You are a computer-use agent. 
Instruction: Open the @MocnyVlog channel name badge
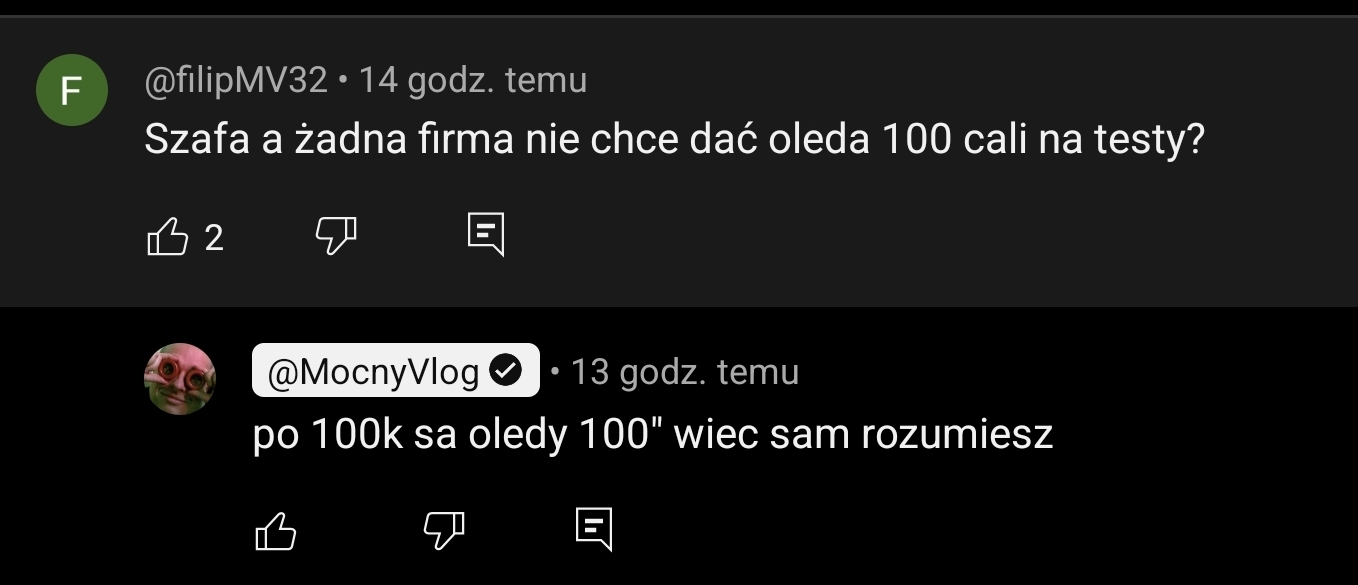375,372
